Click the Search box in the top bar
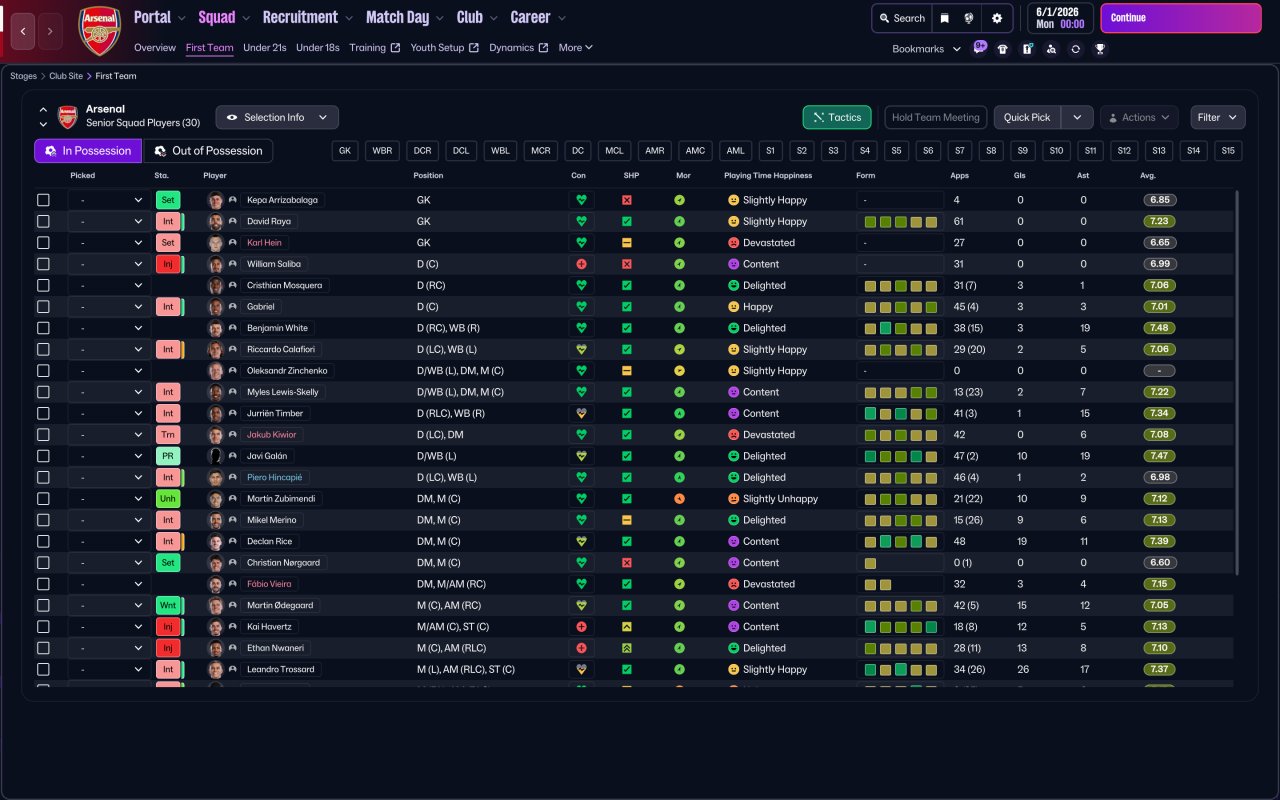 click(x=901, y=18)
